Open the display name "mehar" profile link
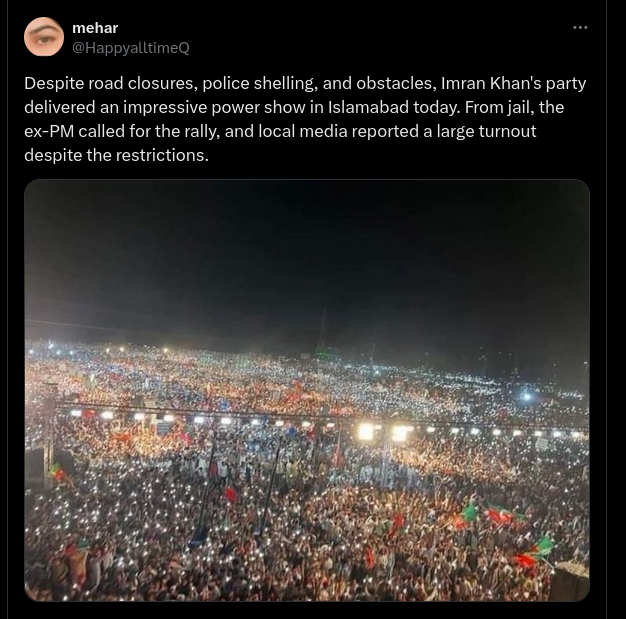626x619 pixels. tap(95, 28)
